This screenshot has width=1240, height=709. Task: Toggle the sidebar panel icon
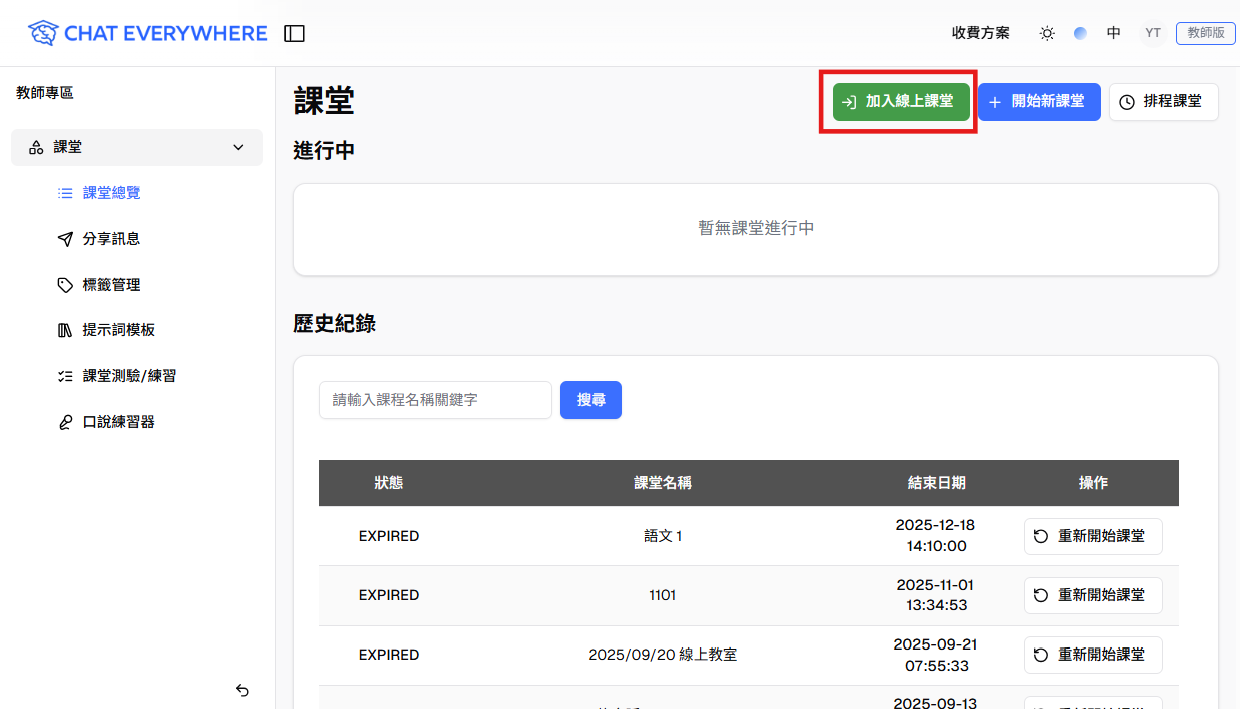[294, 33]
